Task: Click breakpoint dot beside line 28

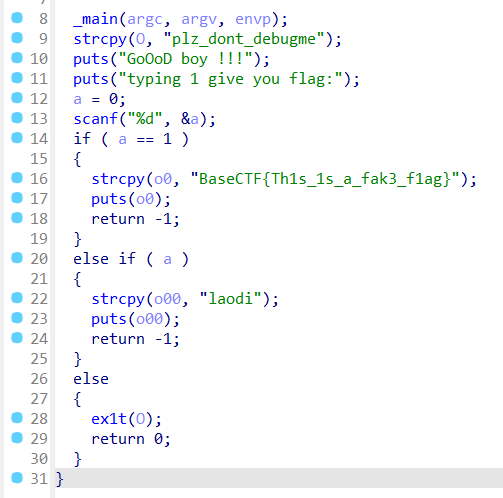Action: pyautogui.click(x=17, y=418)
